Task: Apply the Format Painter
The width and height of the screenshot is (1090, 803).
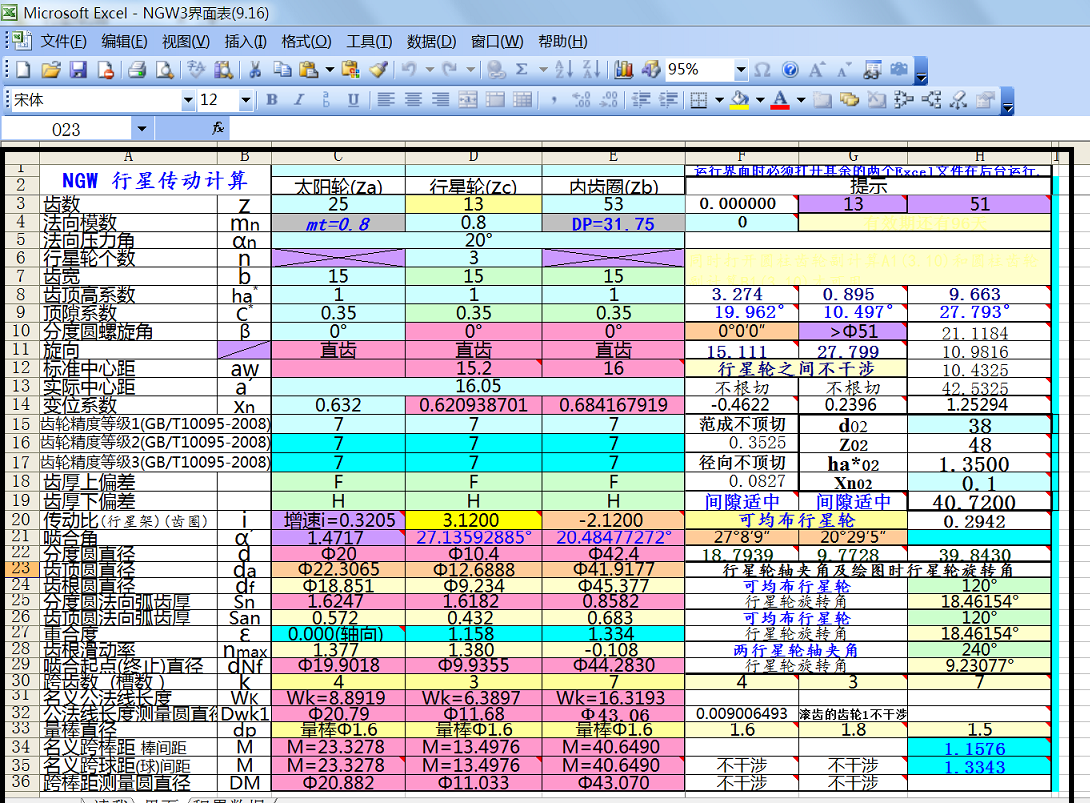Action: click(378, 70)
